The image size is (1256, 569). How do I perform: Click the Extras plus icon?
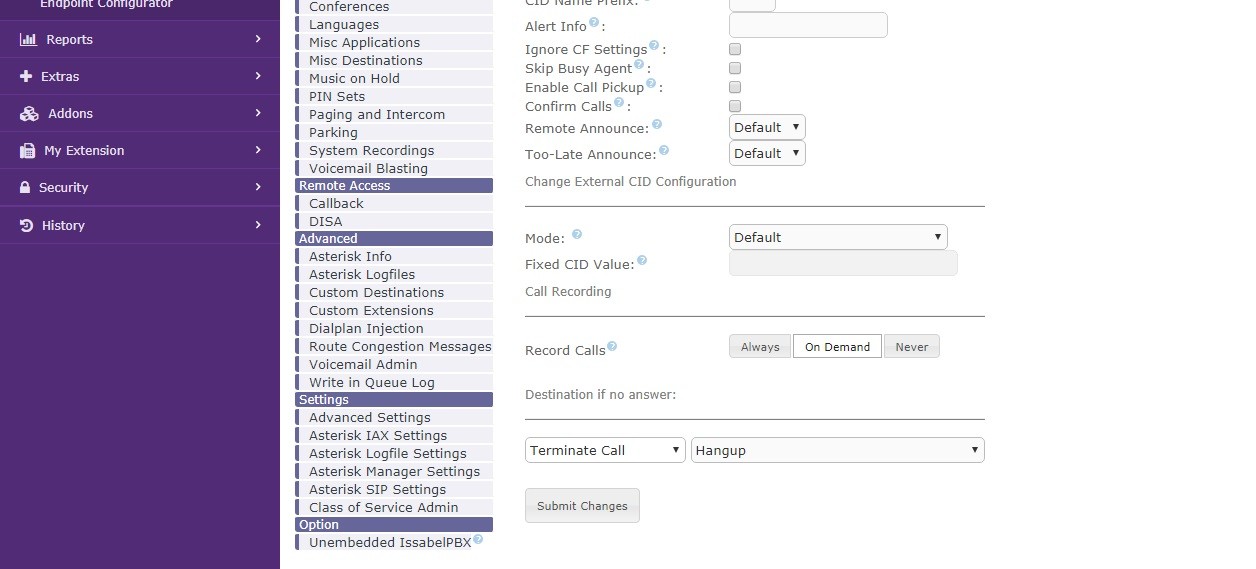point(26,76)
